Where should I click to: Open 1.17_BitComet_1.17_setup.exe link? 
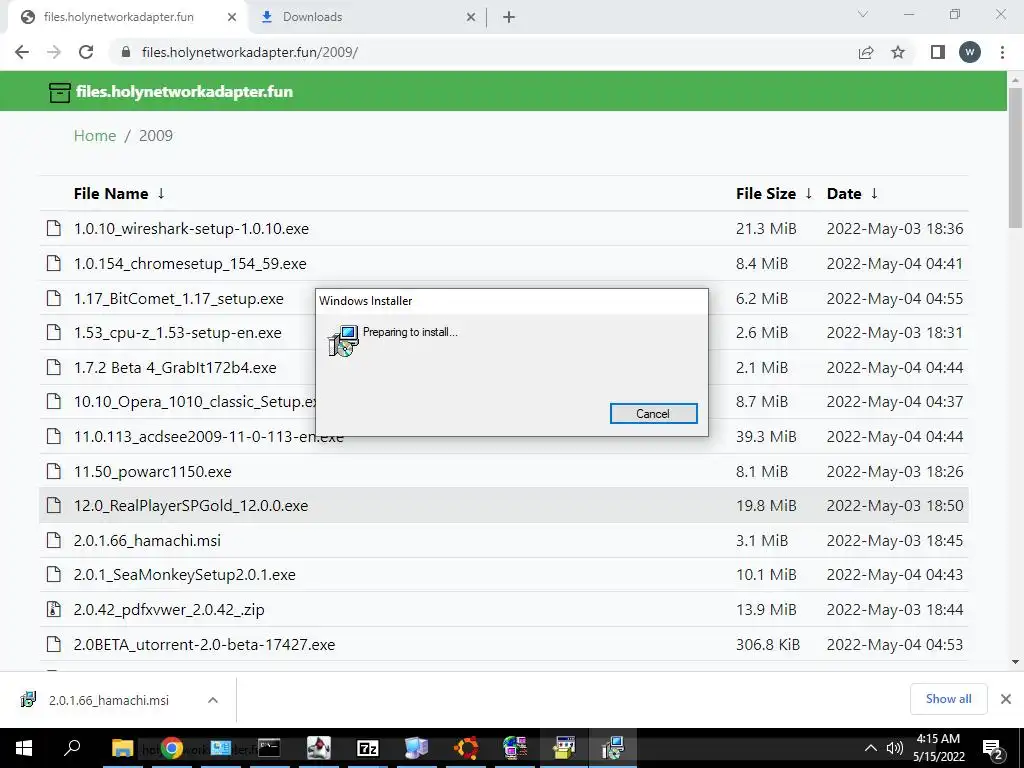pyautogui.click(x=178, y=299)
